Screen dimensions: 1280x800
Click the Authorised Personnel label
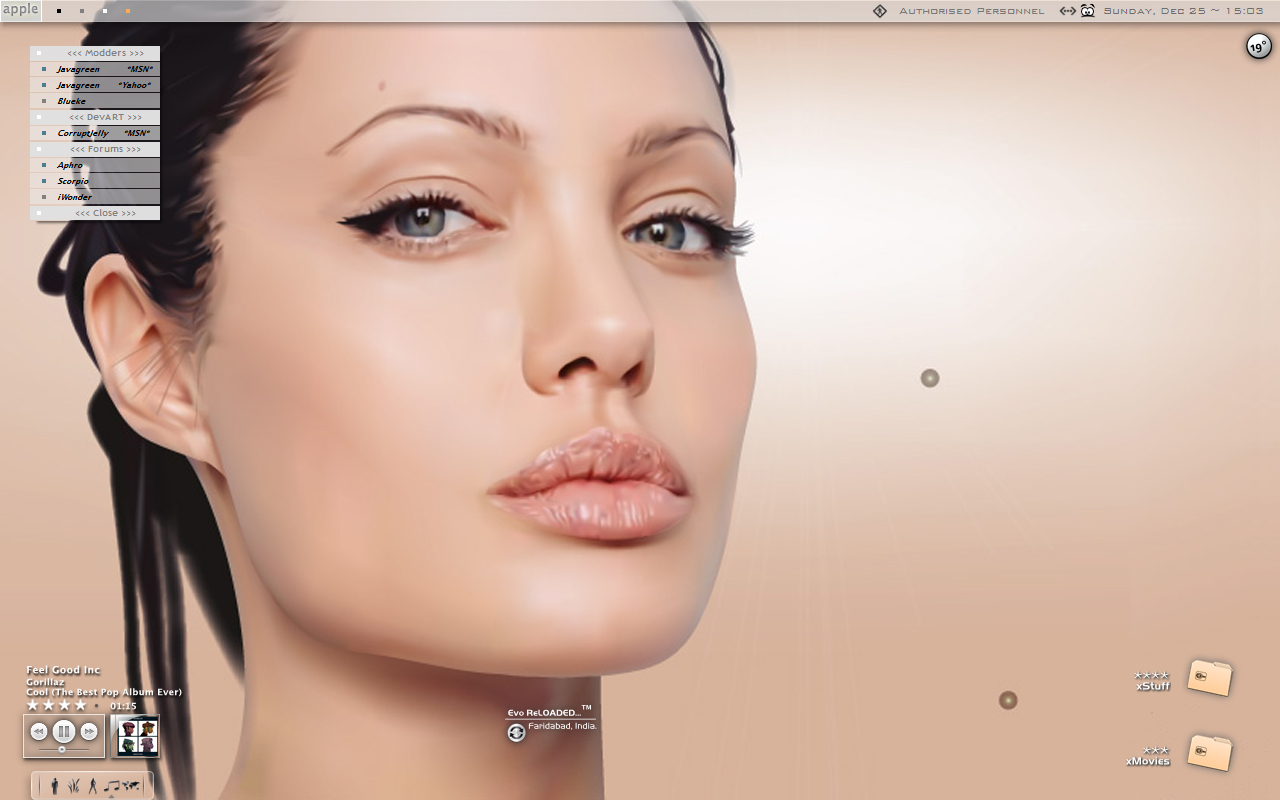click(971, 11)
